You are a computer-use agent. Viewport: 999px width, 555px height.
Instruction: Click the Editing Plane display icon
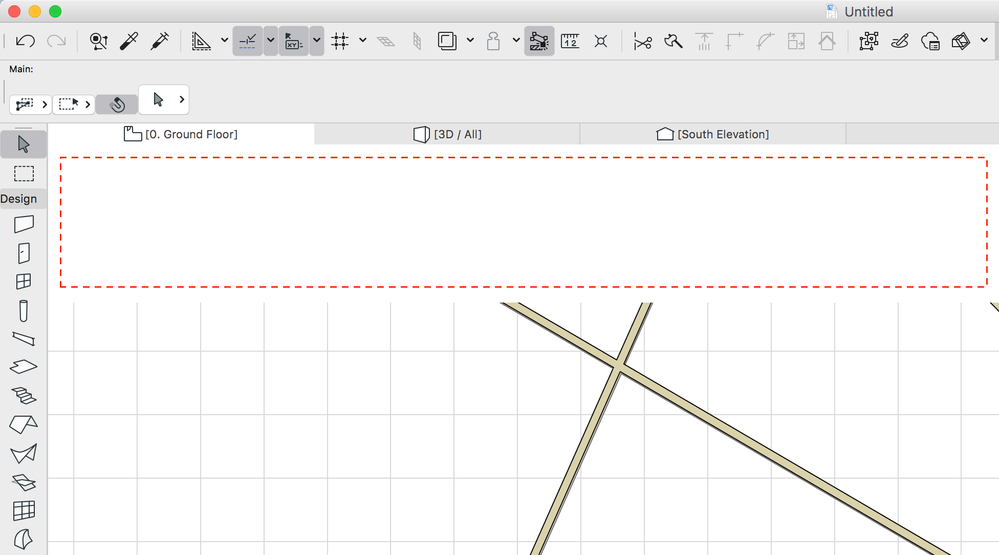(x=386, y=41)
